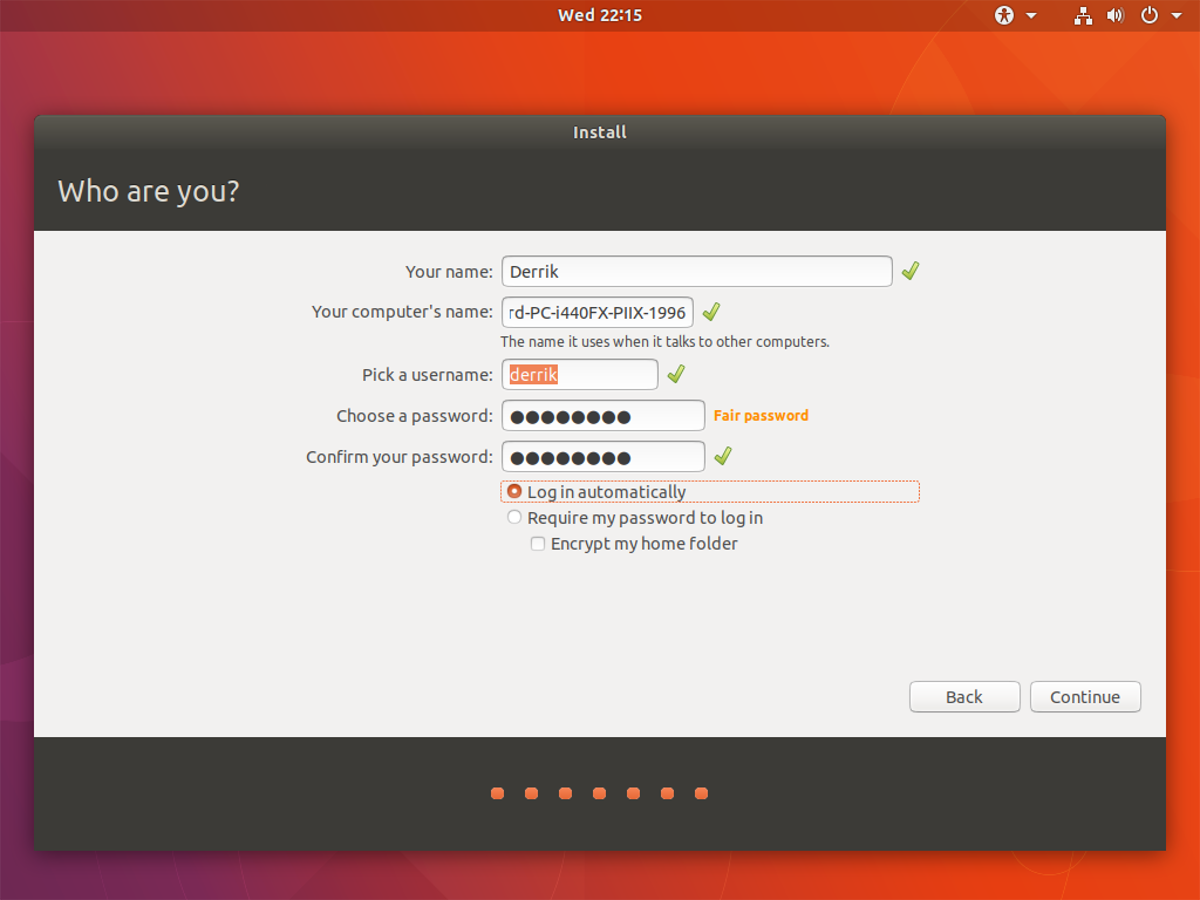Click the volume speaker icon

1116,15
